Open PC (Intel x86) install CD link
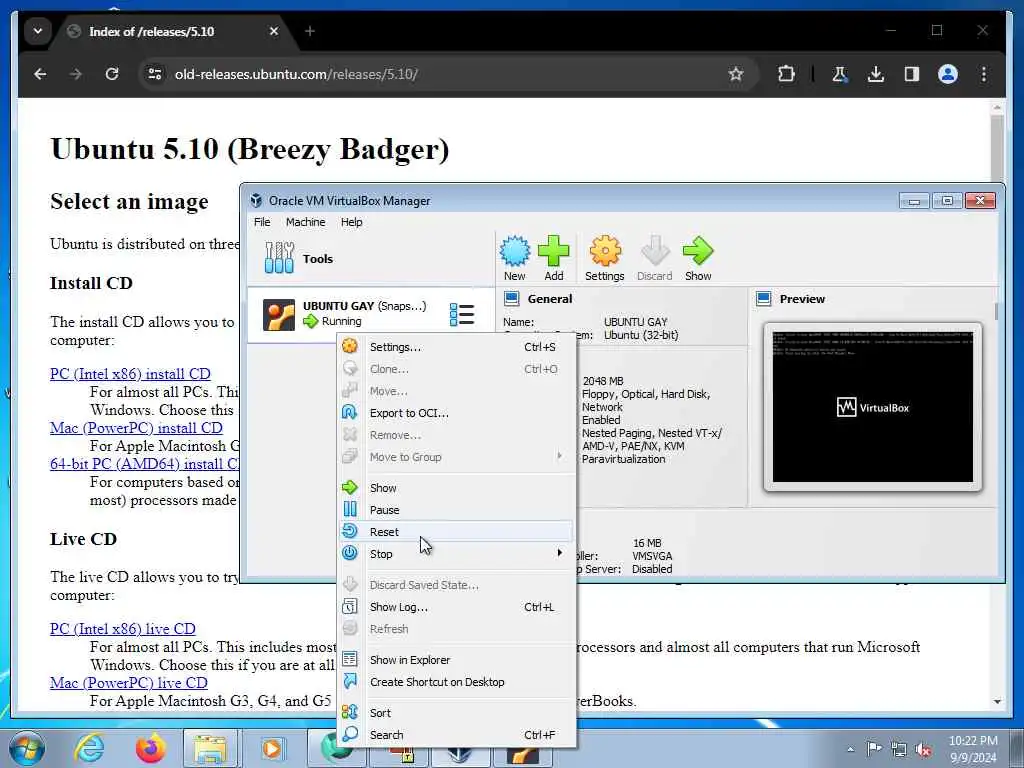Image resolution: width=1024 pixels, height=768 pixels. click(x=130, y=374)
